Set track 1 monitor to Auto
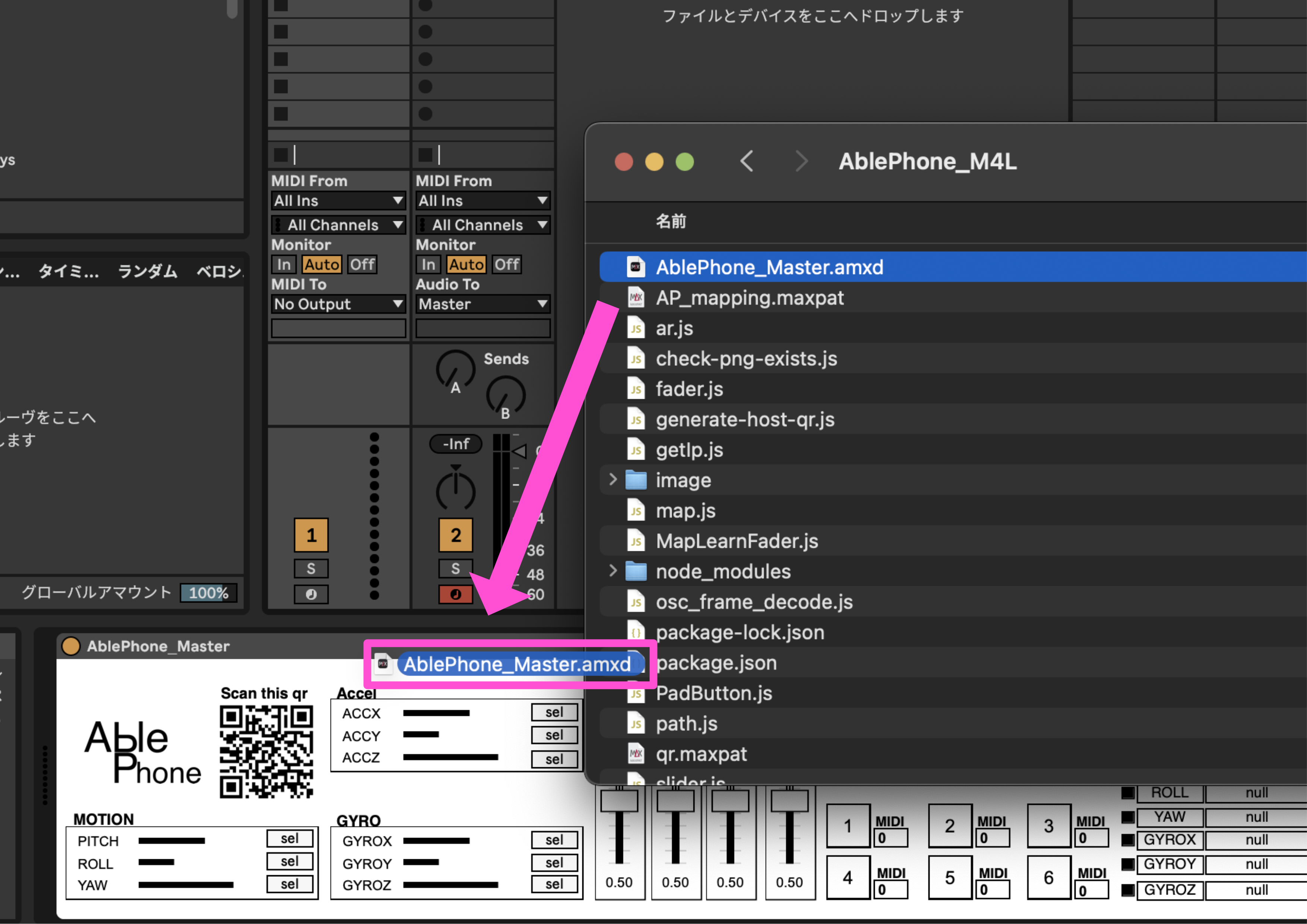1307x924 pixels. click(322, 264)
